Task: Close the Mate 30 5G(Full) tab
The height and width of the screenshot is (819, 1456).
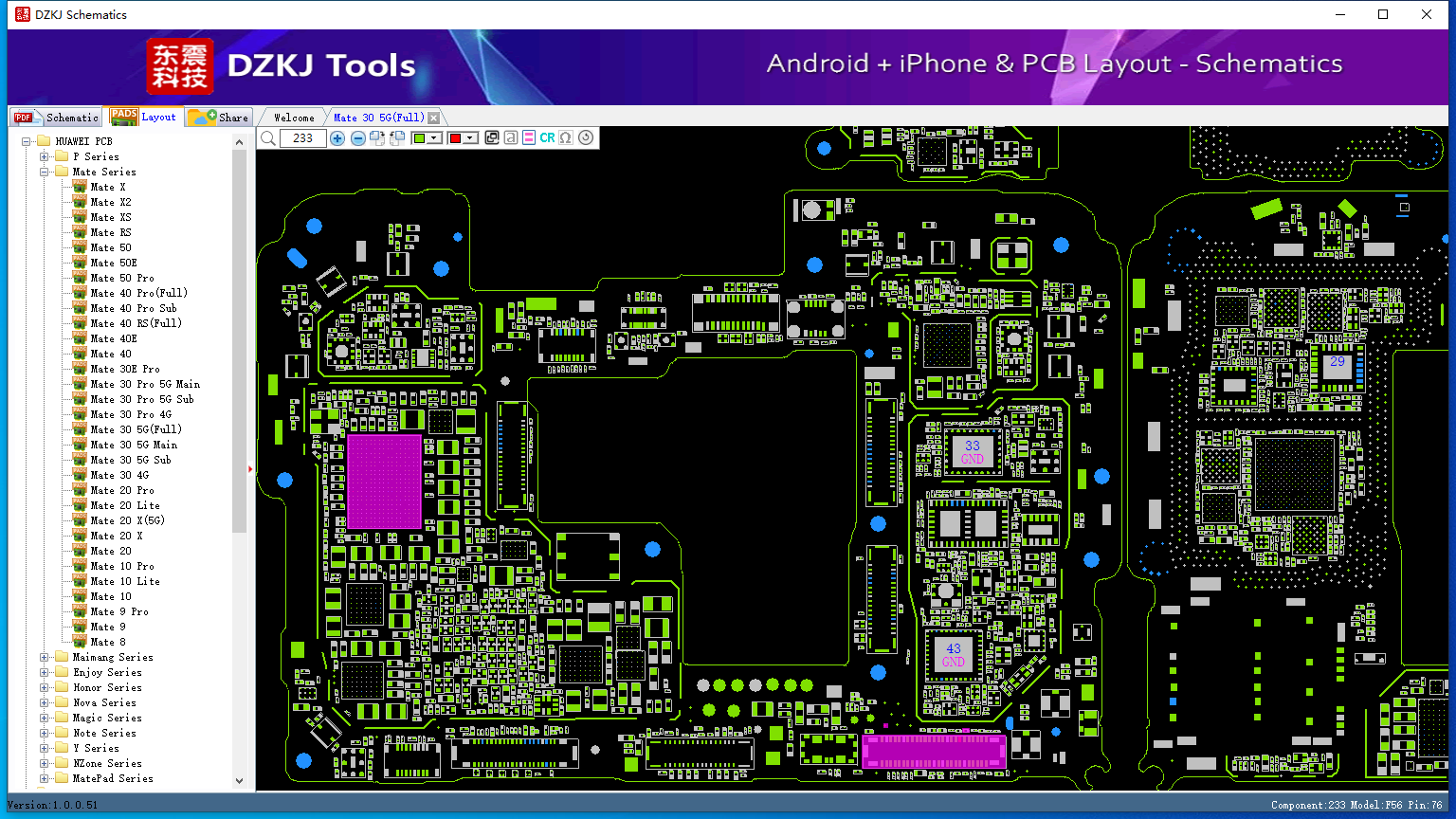Action: click(434, 118)
